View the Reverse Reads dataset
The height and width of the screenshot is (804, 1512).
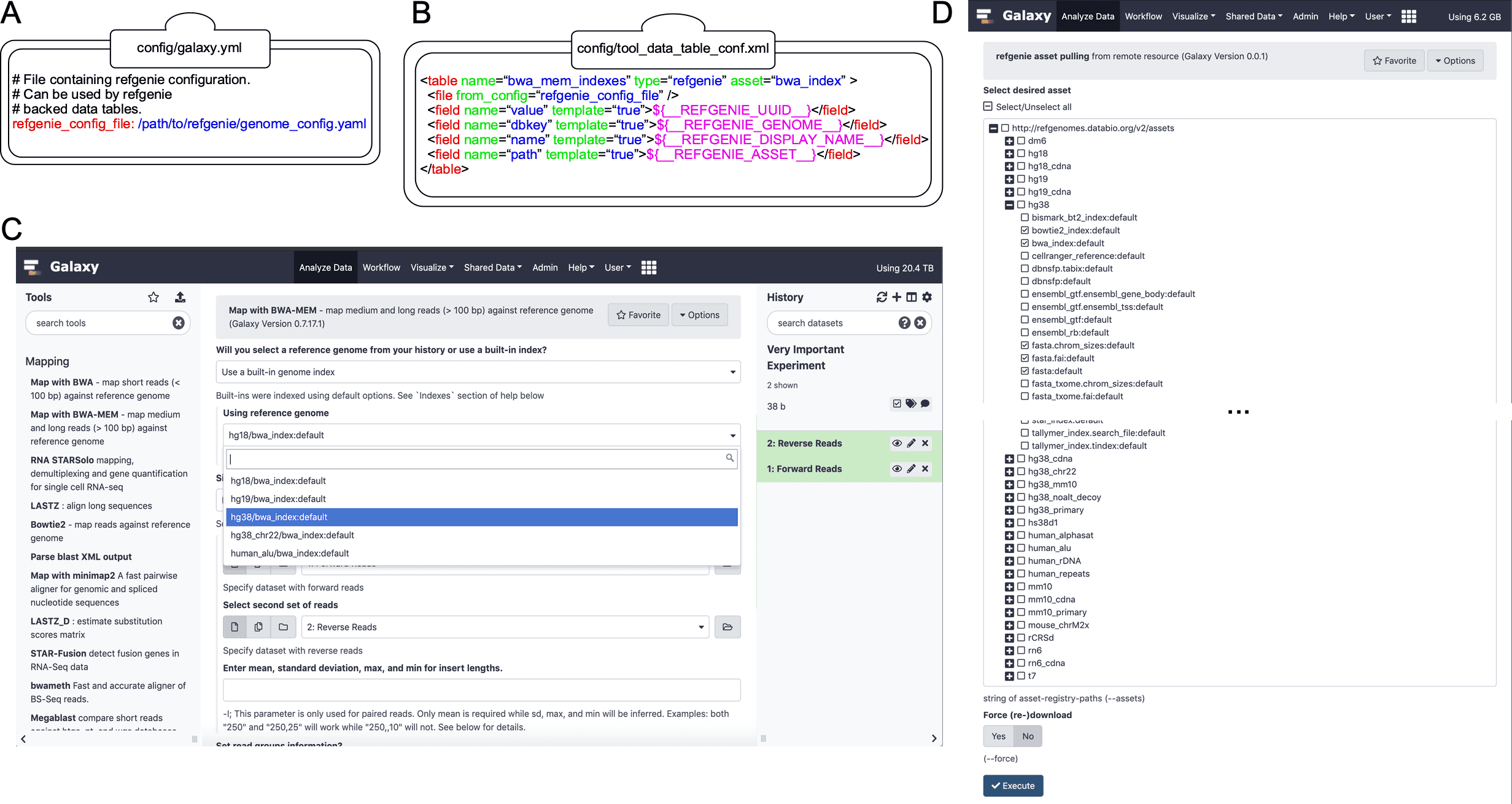click(897, 443)
